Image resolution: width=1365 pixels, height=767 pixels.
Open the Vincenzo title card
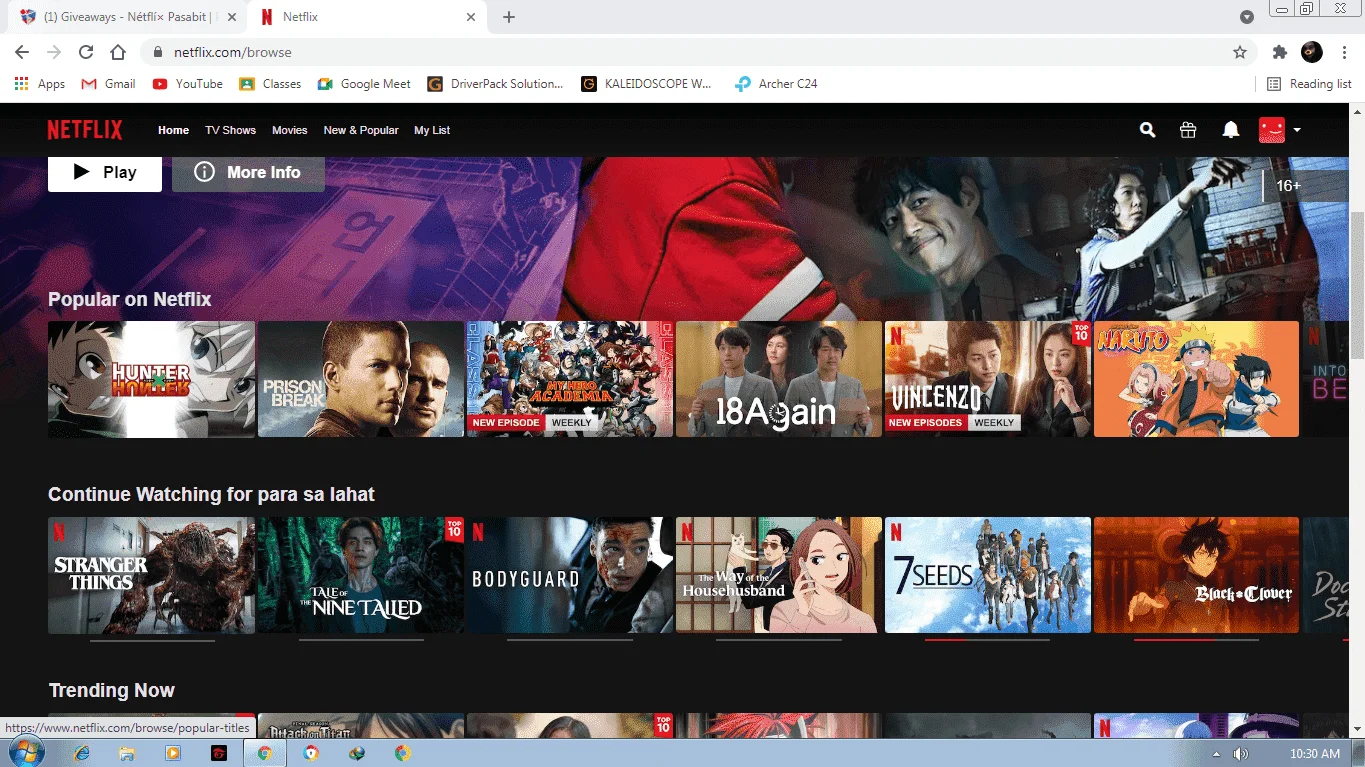(x=987, y=379)
